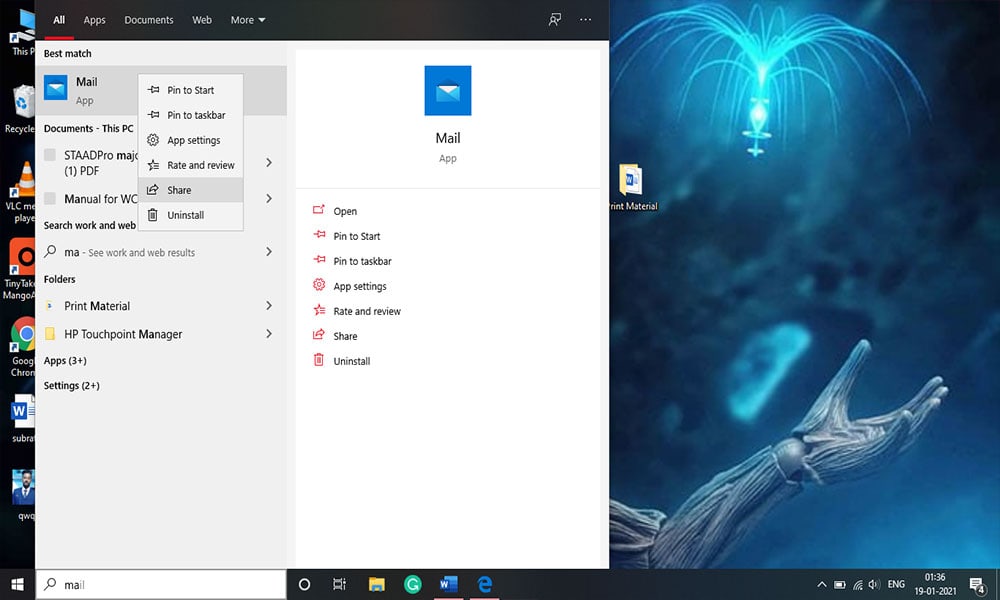Image resolution: width=1000 pixels, height=600 pixels.
Task: Click the large Mail app tile icon
Action: [x=448, y=91]
